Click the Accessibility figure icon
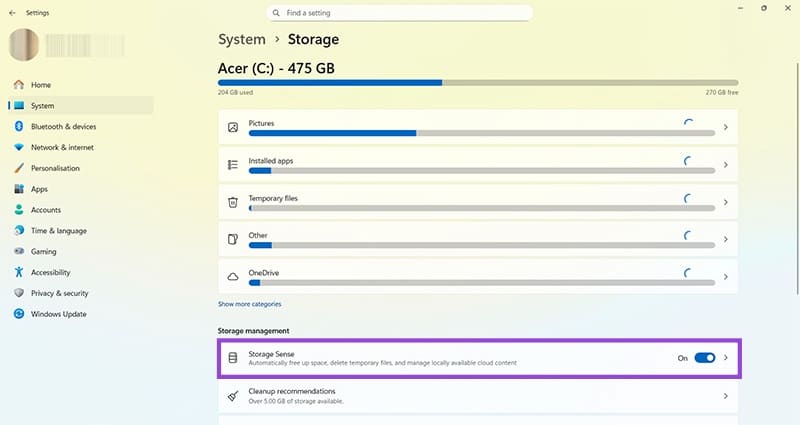The width and height of the screenshot is (800, 425). point(19,272)
